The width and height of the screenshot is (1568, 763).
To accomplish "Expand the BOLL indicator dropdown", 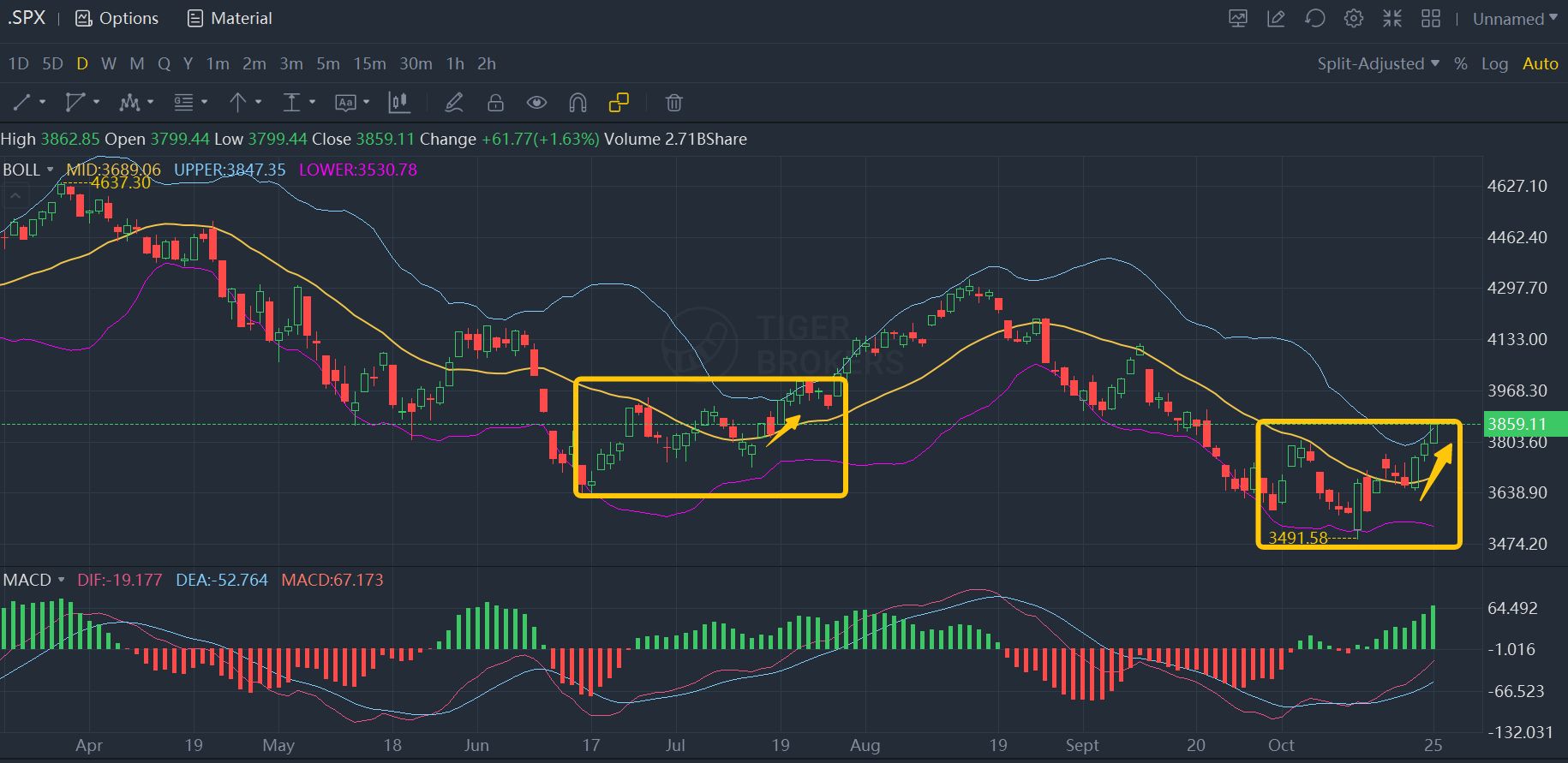I will [28, 170].
